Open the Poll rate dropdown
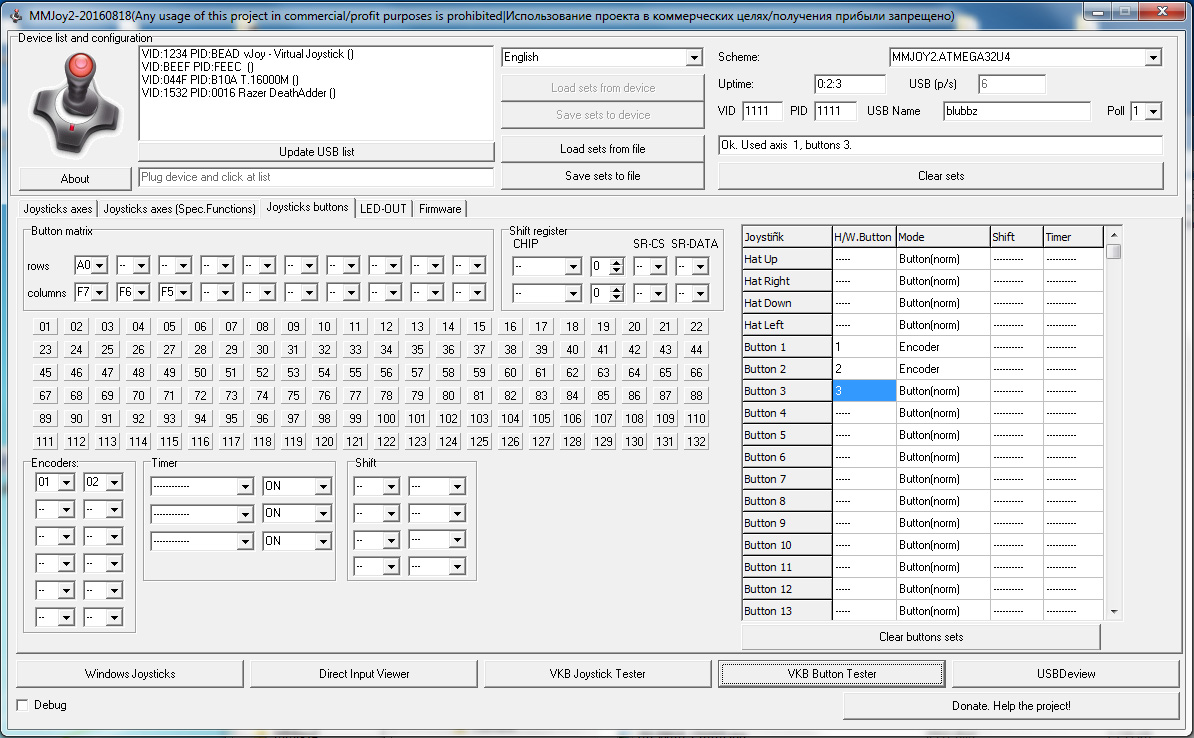 1153,111
